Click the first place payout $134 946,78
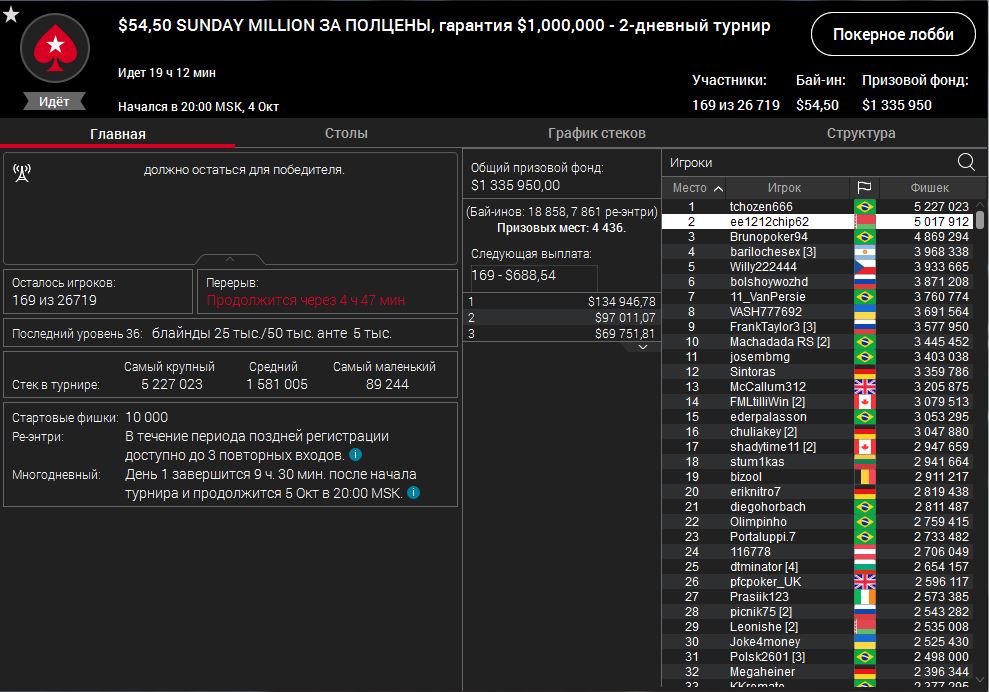Screen dimensions: 989x692 click(x=621, y=302)
